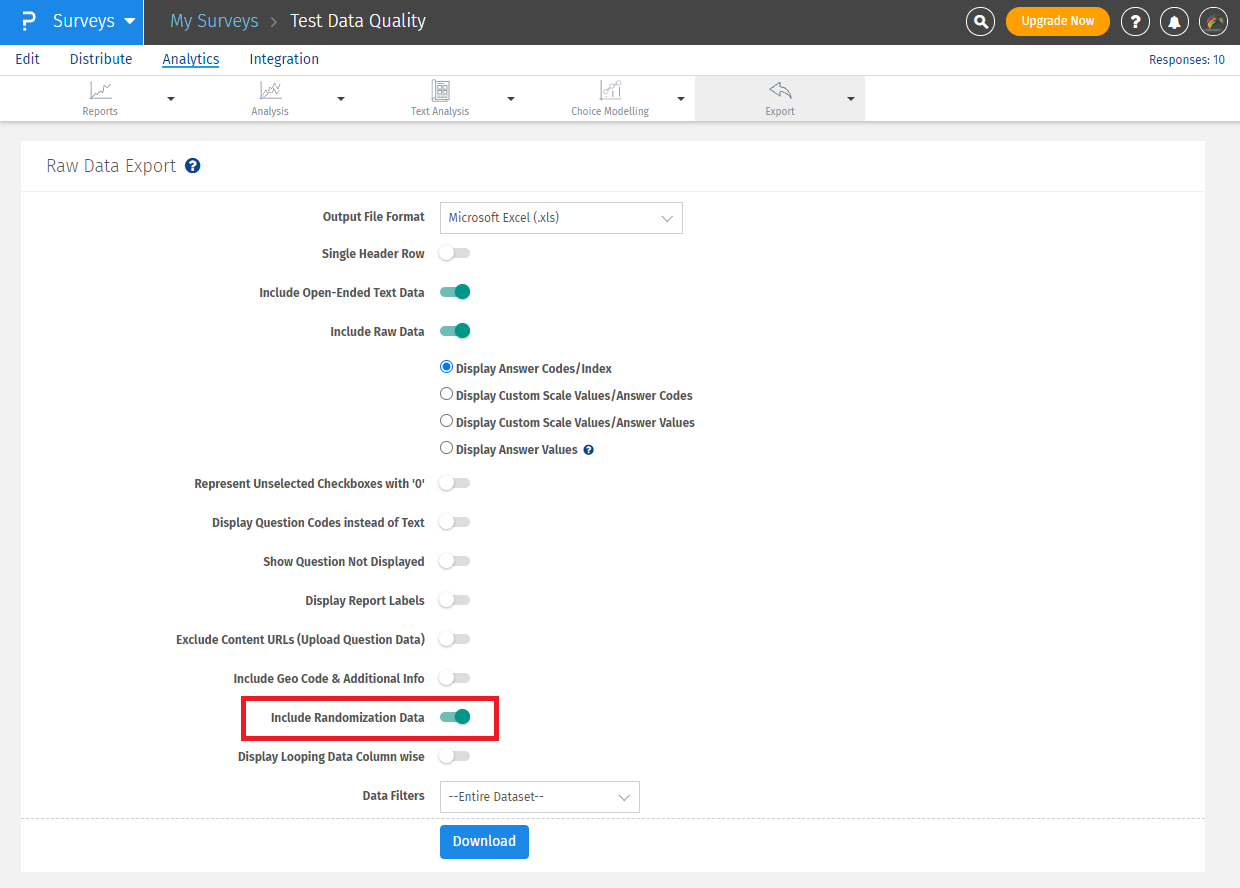The height and width of the screenshot is (888, 1240).
Task: Click the Upgrade Now button
Action: 1057,21
